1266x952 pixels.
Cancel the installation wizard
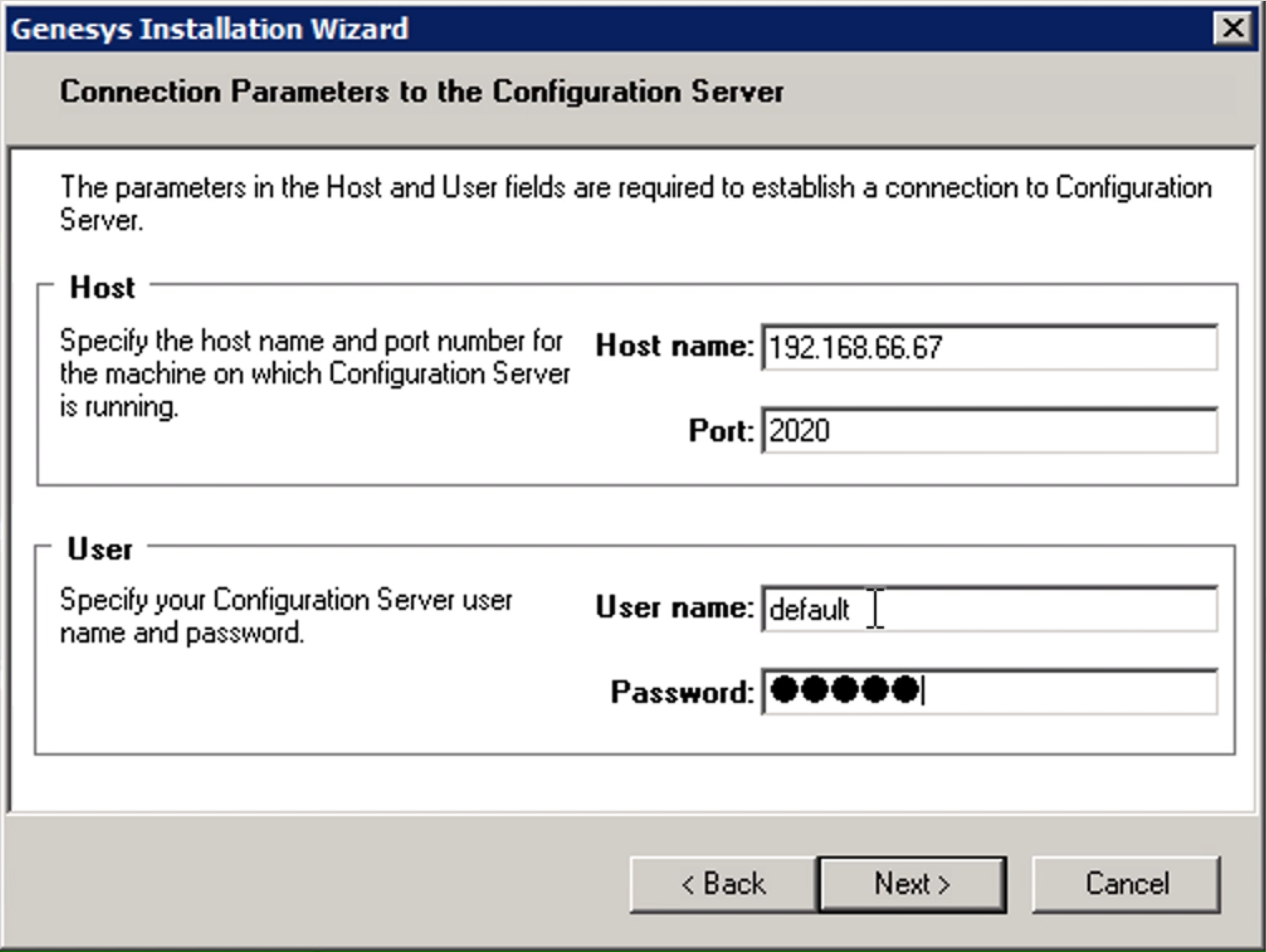tap(1126, 884)
